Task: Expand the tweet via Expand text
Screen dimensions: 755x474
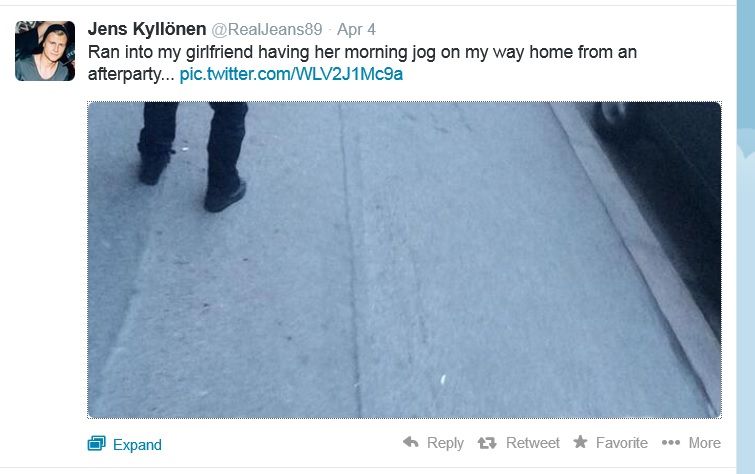Action: coord(137,445)
